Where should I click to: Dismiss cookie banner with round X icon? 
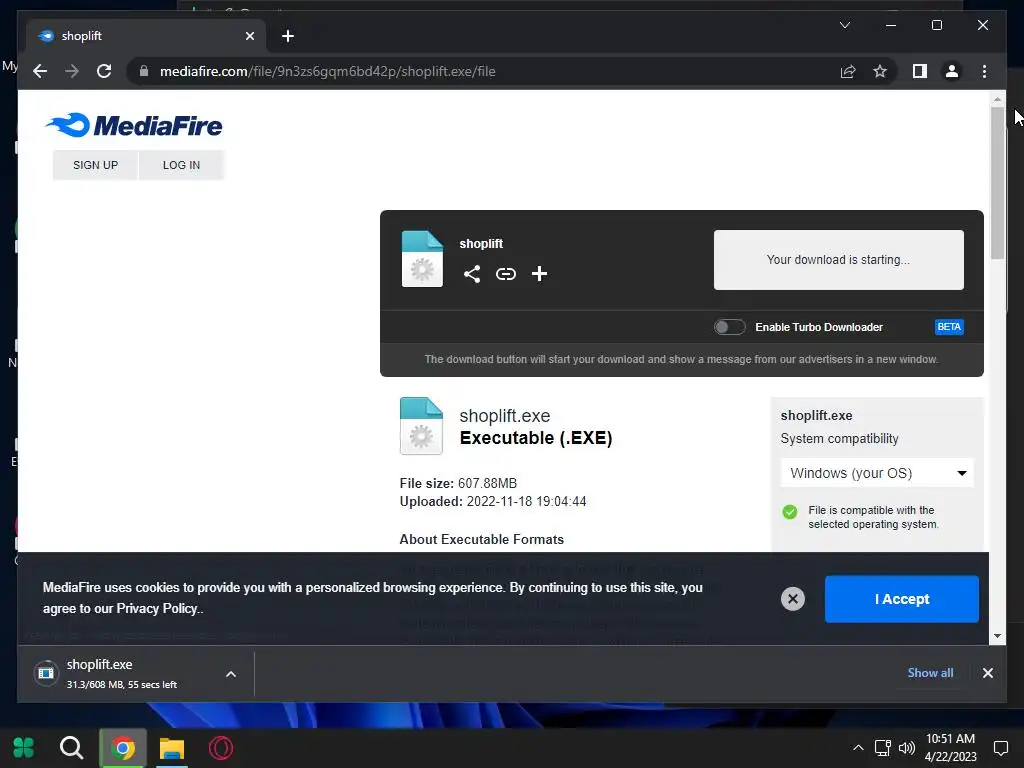click(793, 599)
